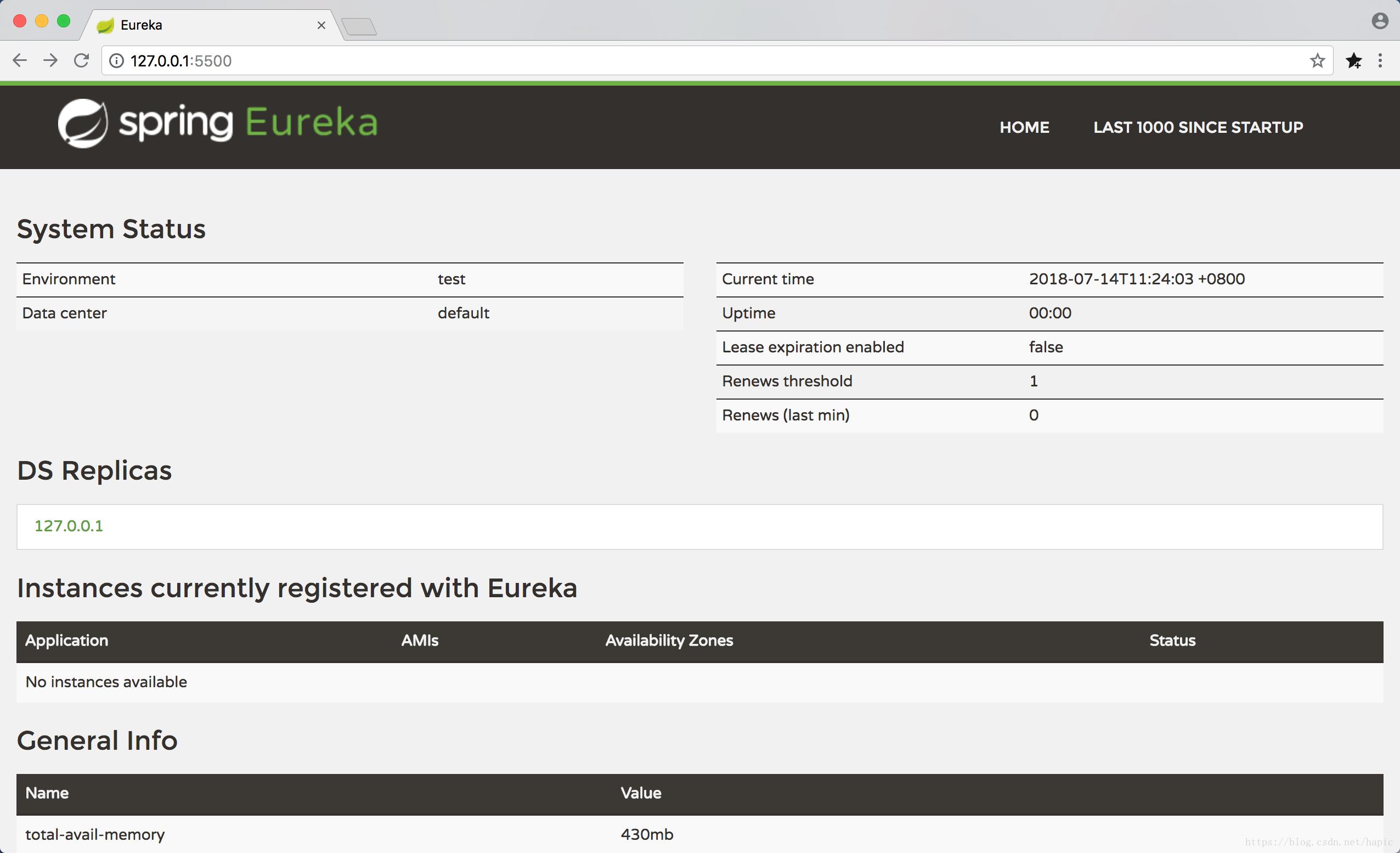The width and height of the screenshot is (1400, 853).
Task: Click the 'Renews (last min)' label
Action: coord(785,416)
